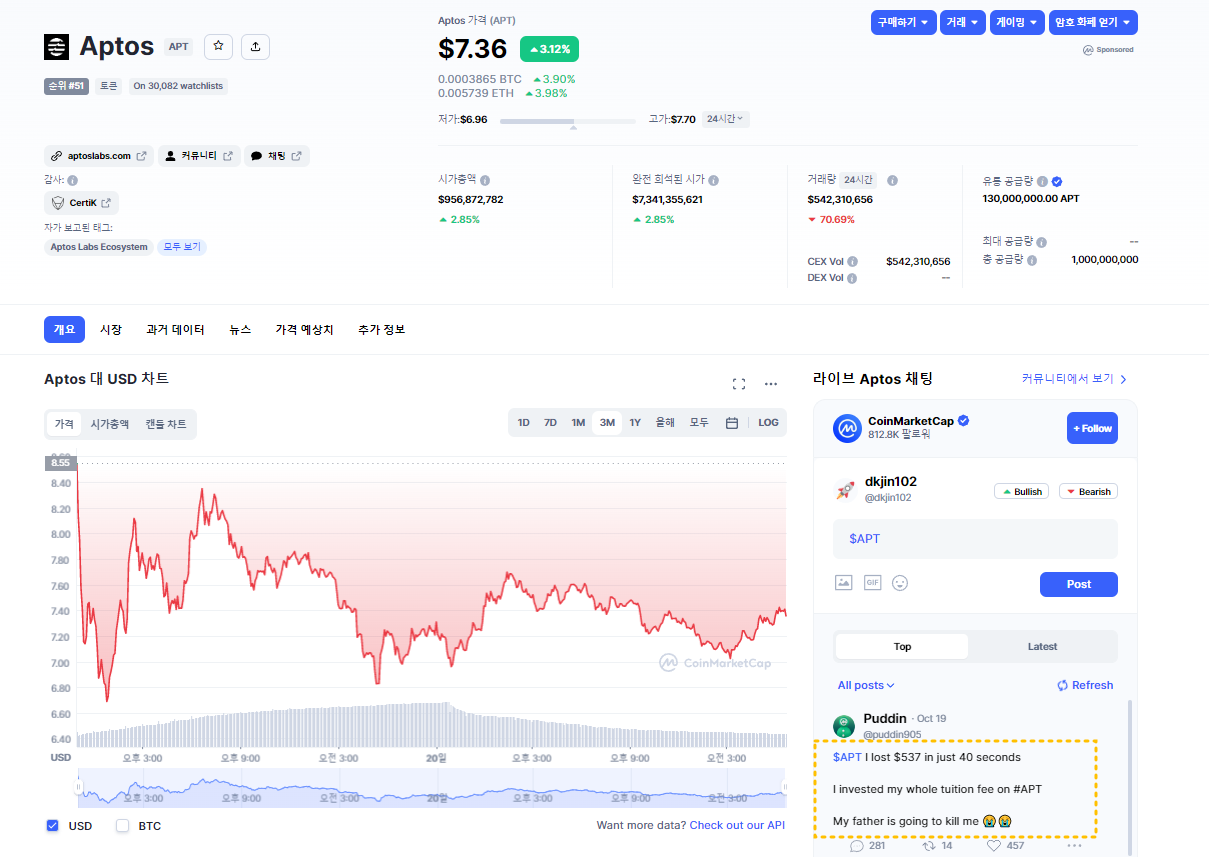This screenshot has height=857, width=1209.
Task: Select the 추가 정보 tab
Action: click(381, 329)
